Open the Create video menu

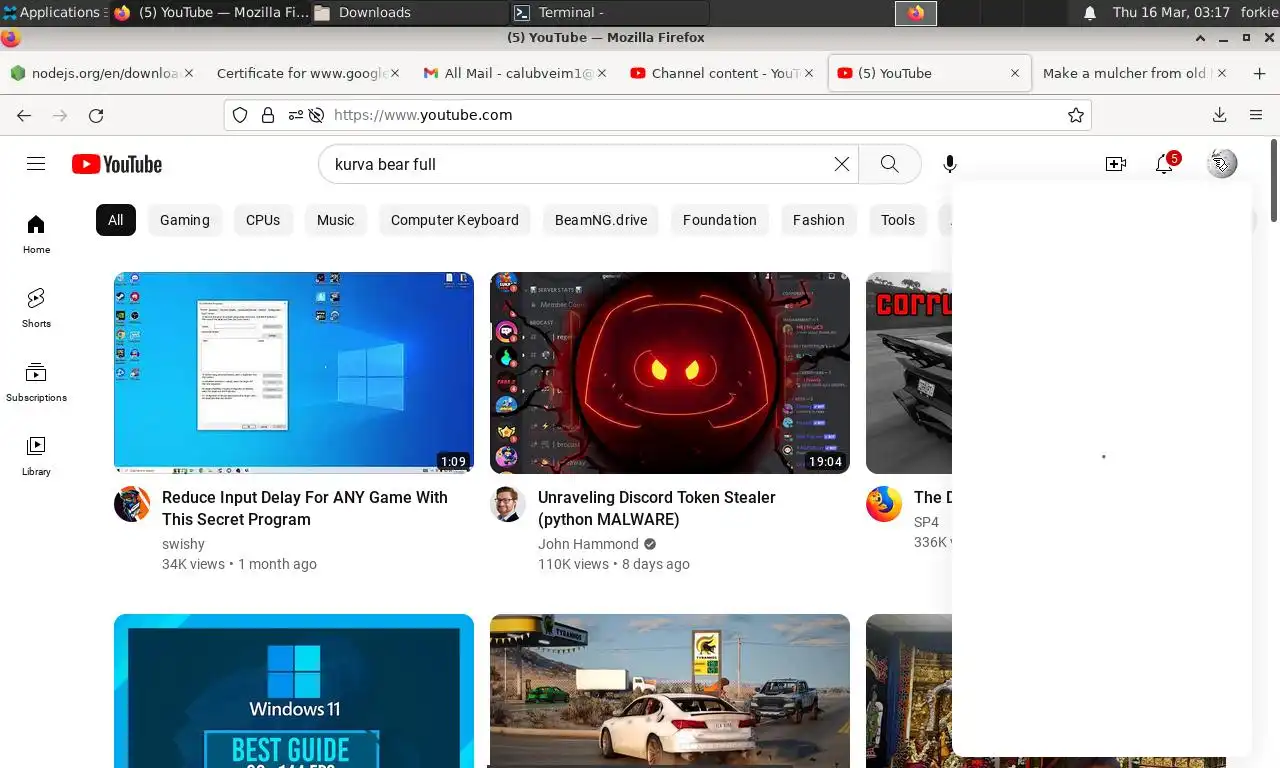click(1116, 164)
